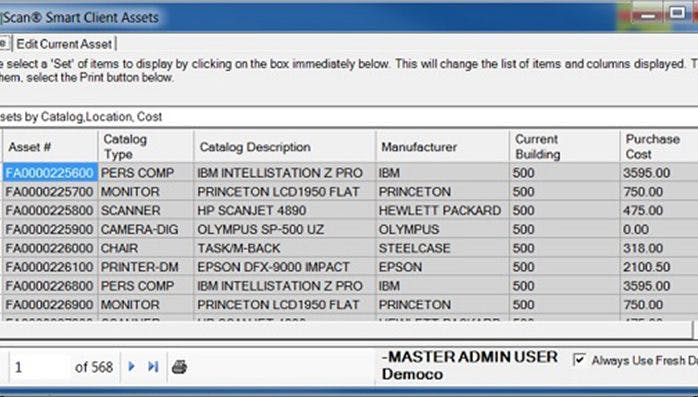Select asset FA0000225600 cell

pyautogui.click(x=50, y=173)
